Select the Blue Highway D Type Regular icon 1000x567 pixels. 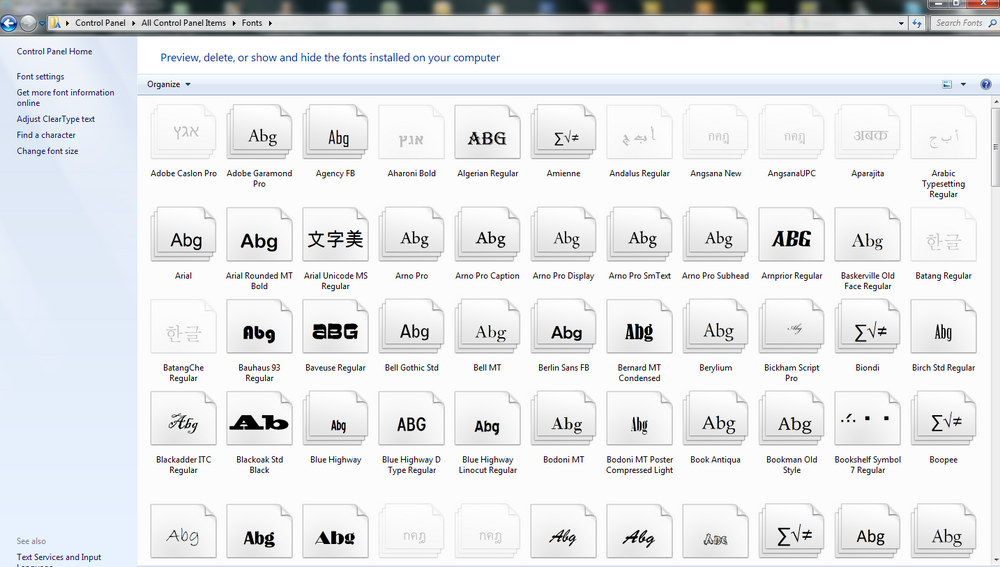coord(411,418)
